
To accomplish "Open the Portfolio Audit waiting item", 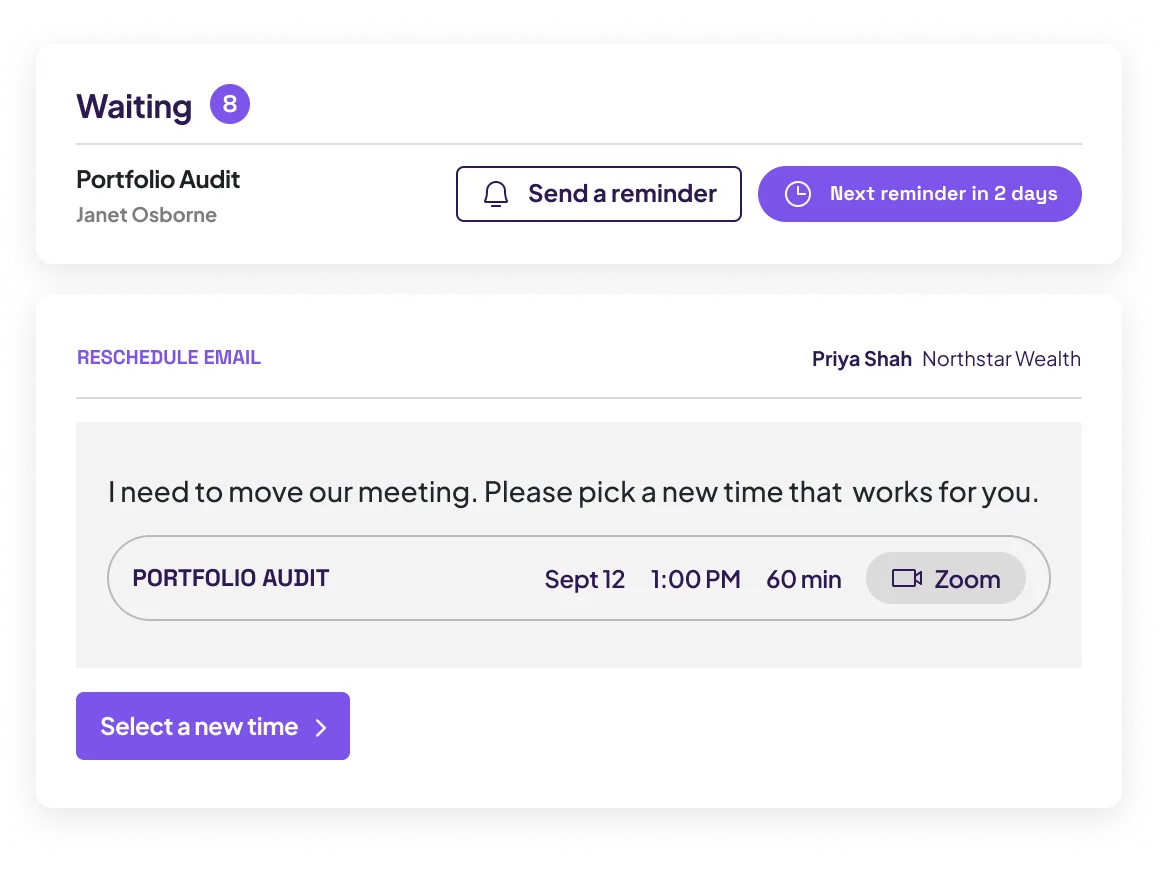I will click(158, 179).
